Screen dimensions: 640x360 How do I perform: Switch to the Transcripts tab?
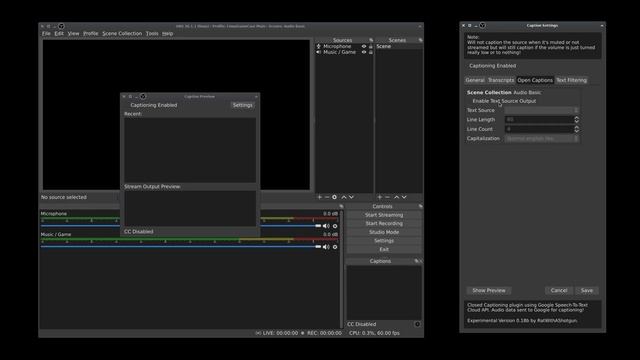501,80
